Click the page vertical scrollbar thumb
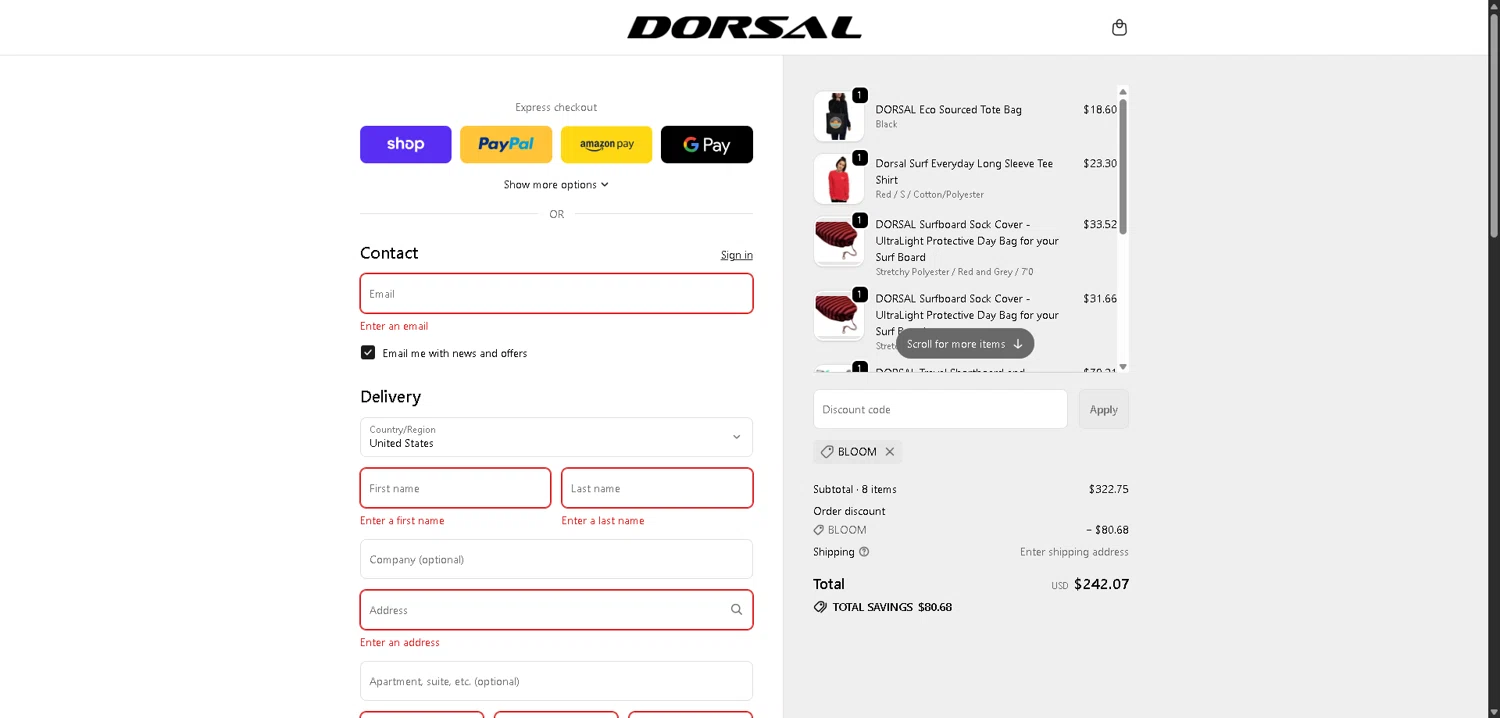 1494,126
